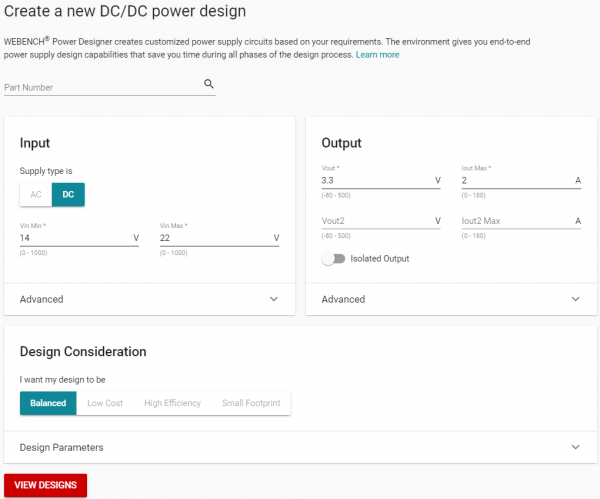Choose the High Efficiency design option

click(172, 403)
